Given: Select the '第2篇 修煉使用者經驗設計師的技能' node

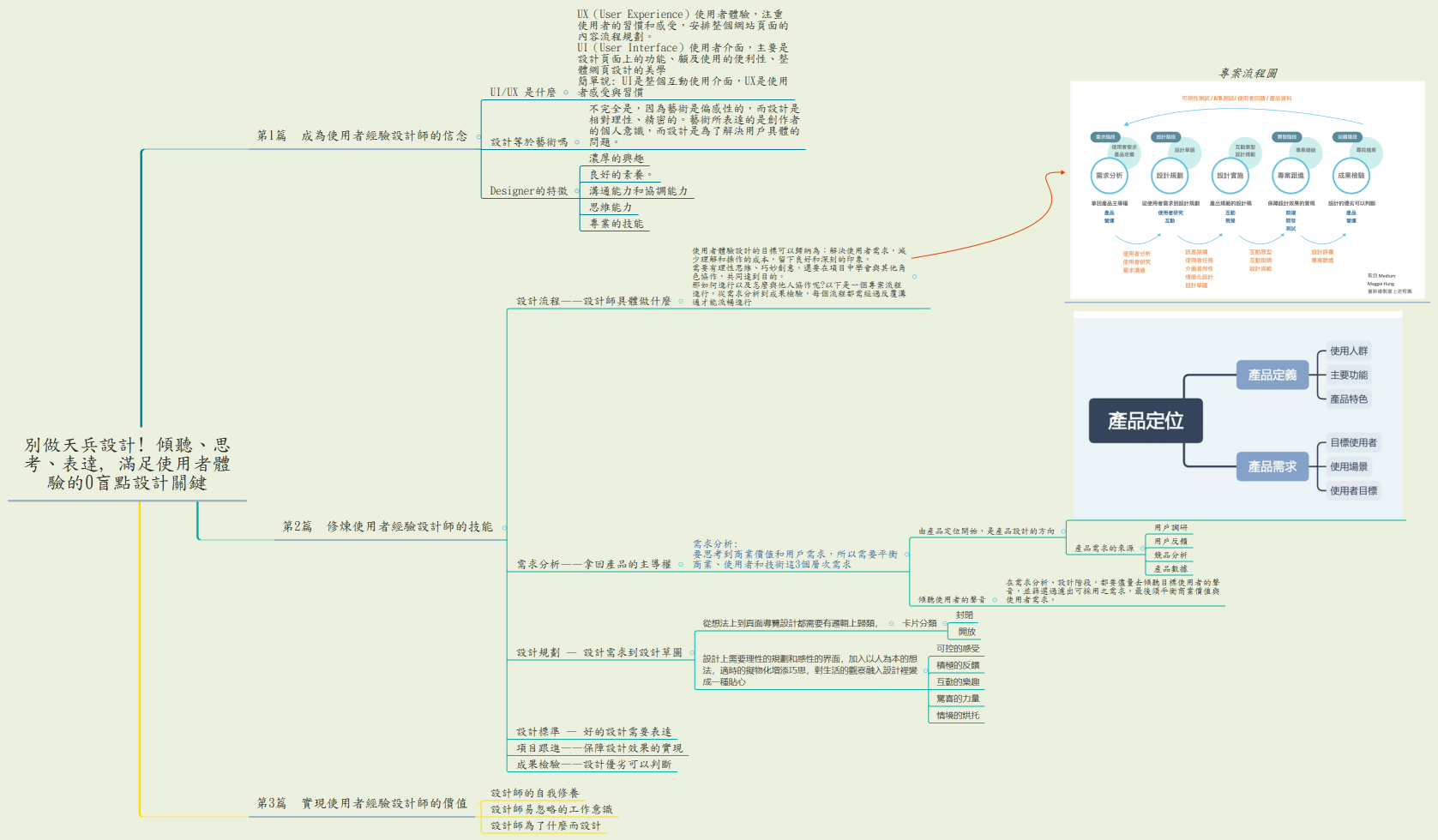Looking at the screenshot, I should point(388,526).
